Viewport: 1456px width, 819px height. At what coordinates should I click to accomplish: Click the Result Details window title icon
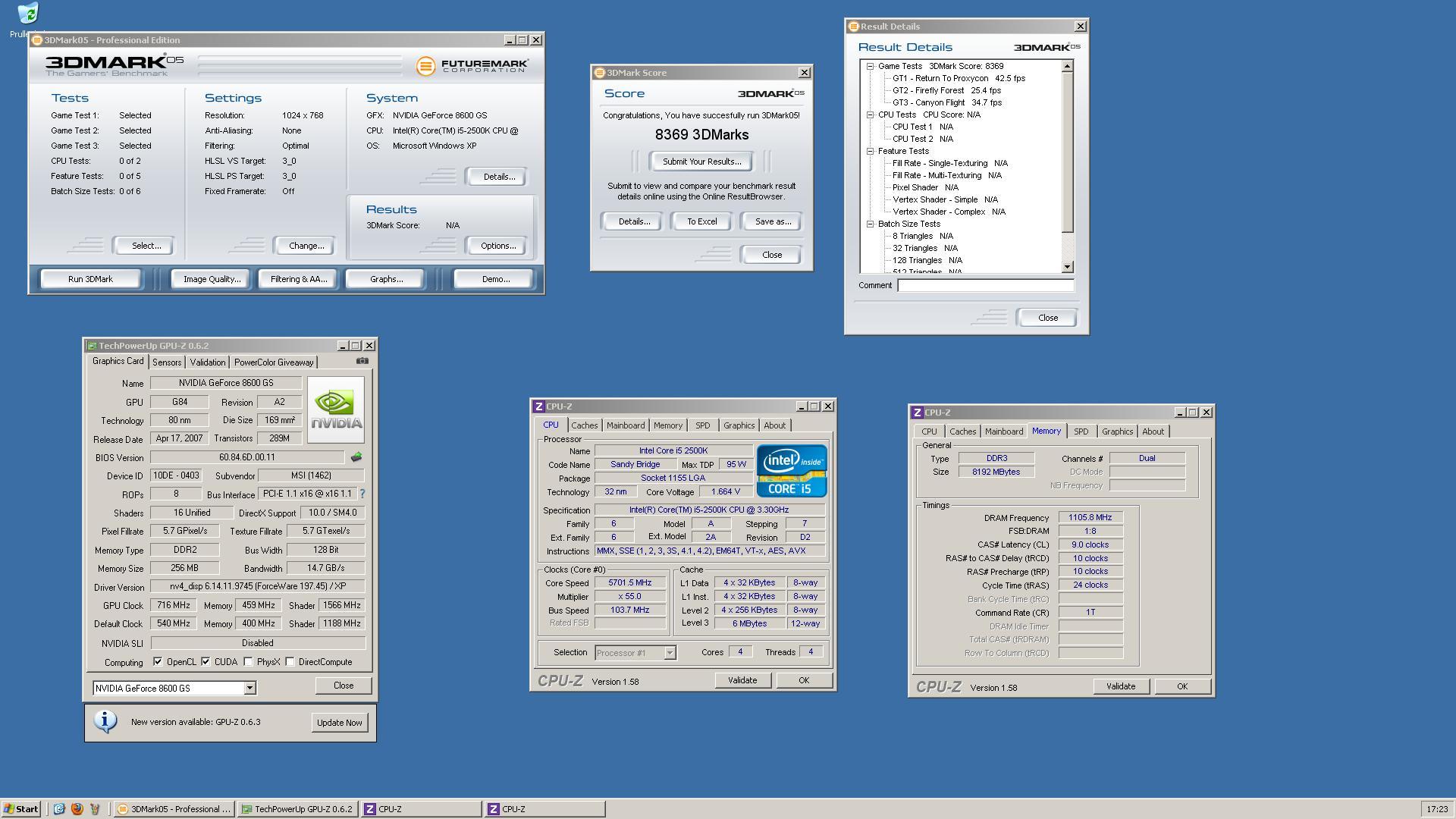853,27
